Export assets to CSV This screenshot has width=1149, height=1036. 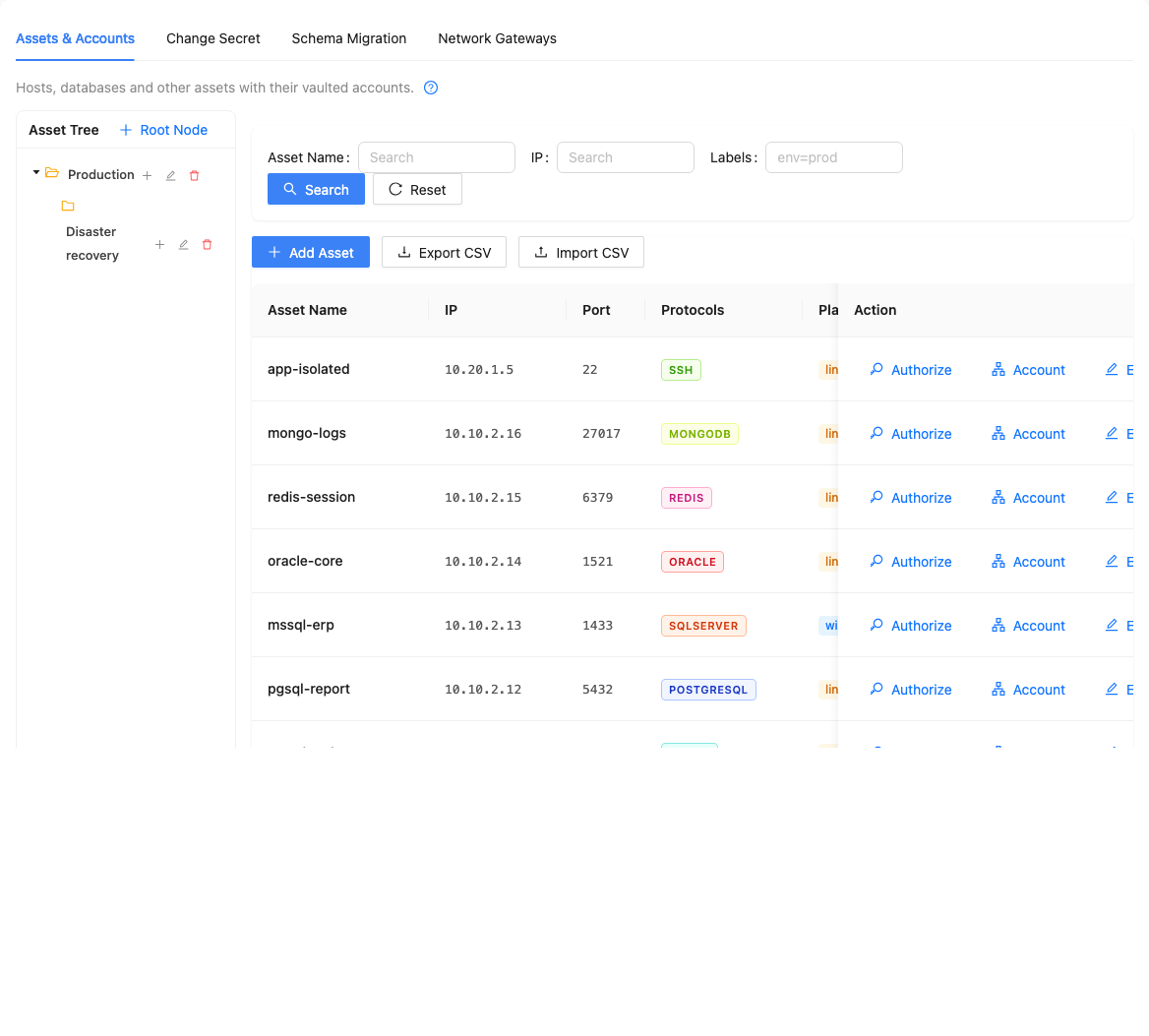[x=444, y=252]
